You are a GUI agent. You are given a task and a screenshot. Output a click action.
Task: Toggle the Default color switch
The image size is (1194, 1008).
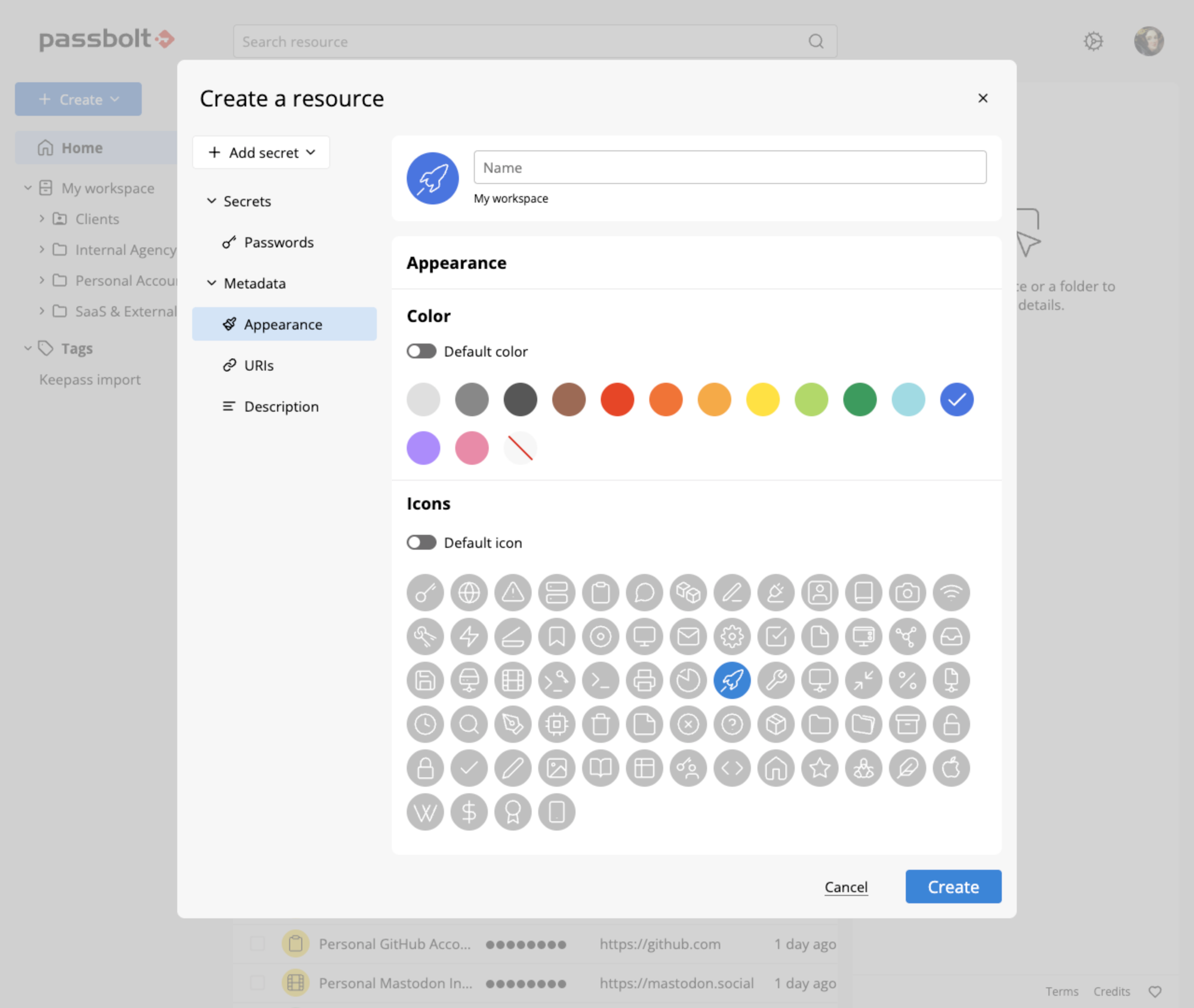tap(421, 351)
